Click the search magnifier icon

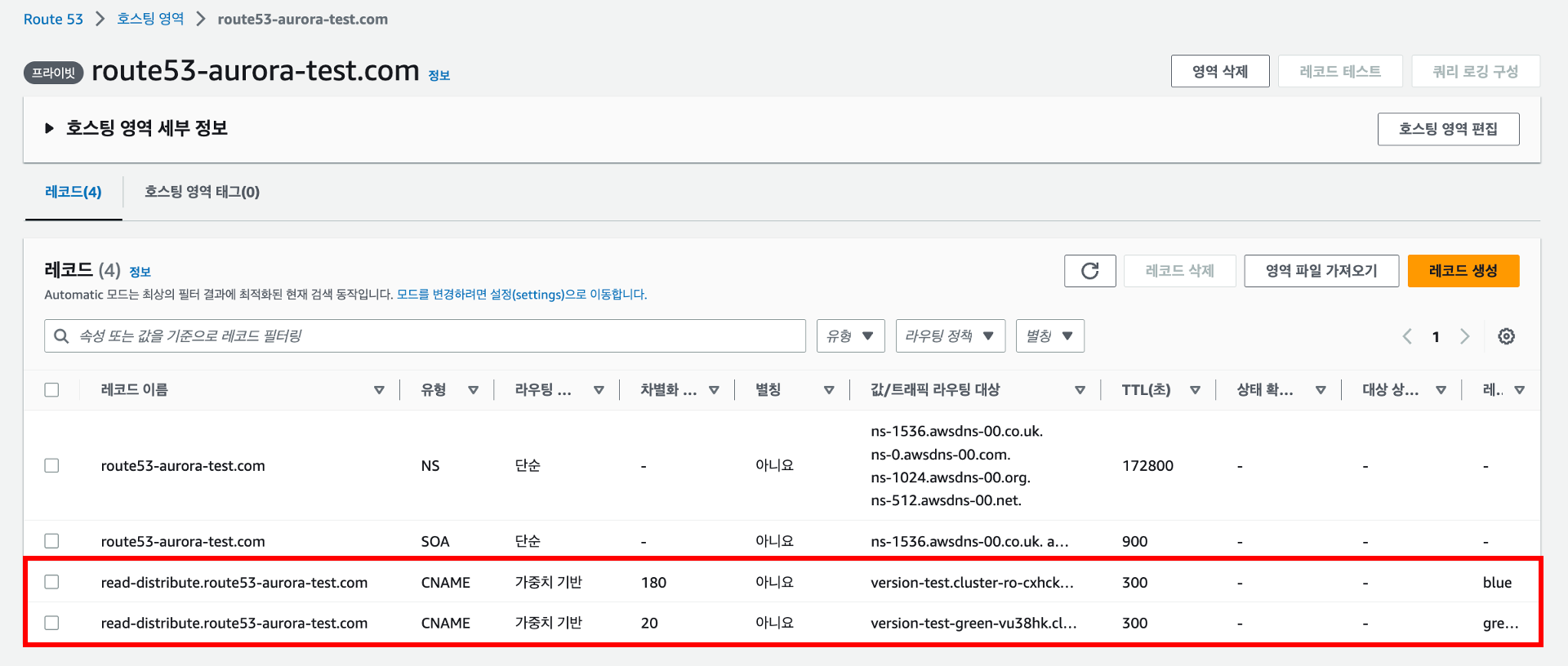[x=61, y=336]
